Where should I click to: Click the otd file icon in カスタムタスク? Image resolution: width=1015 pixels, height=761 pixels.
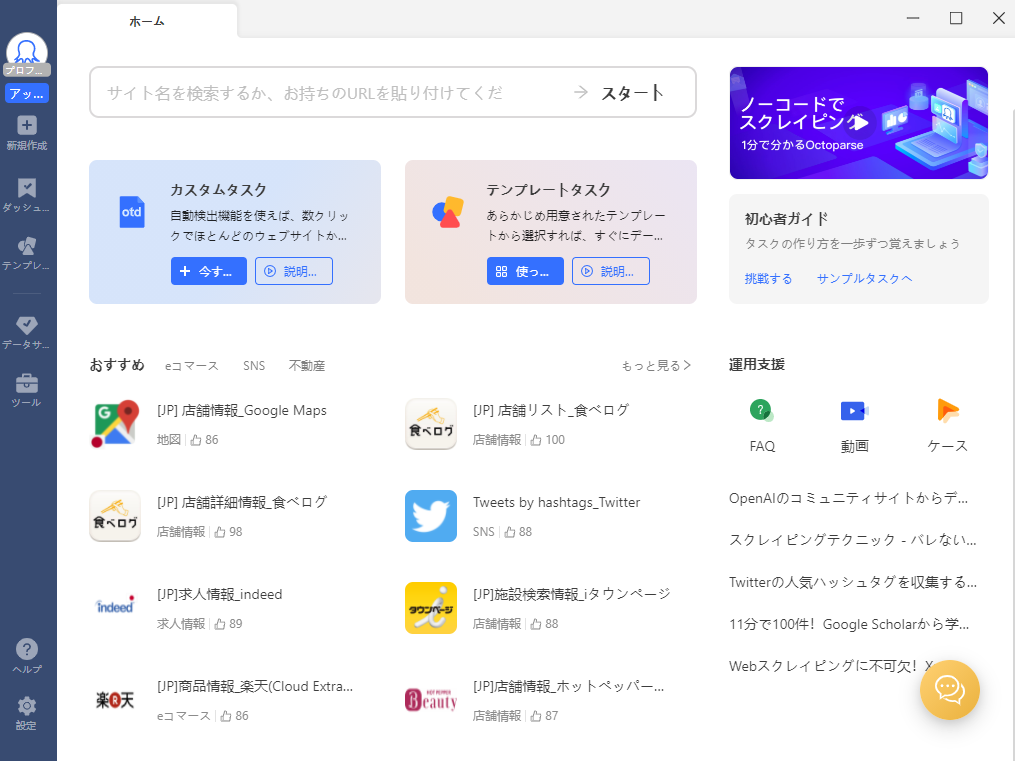131,212
